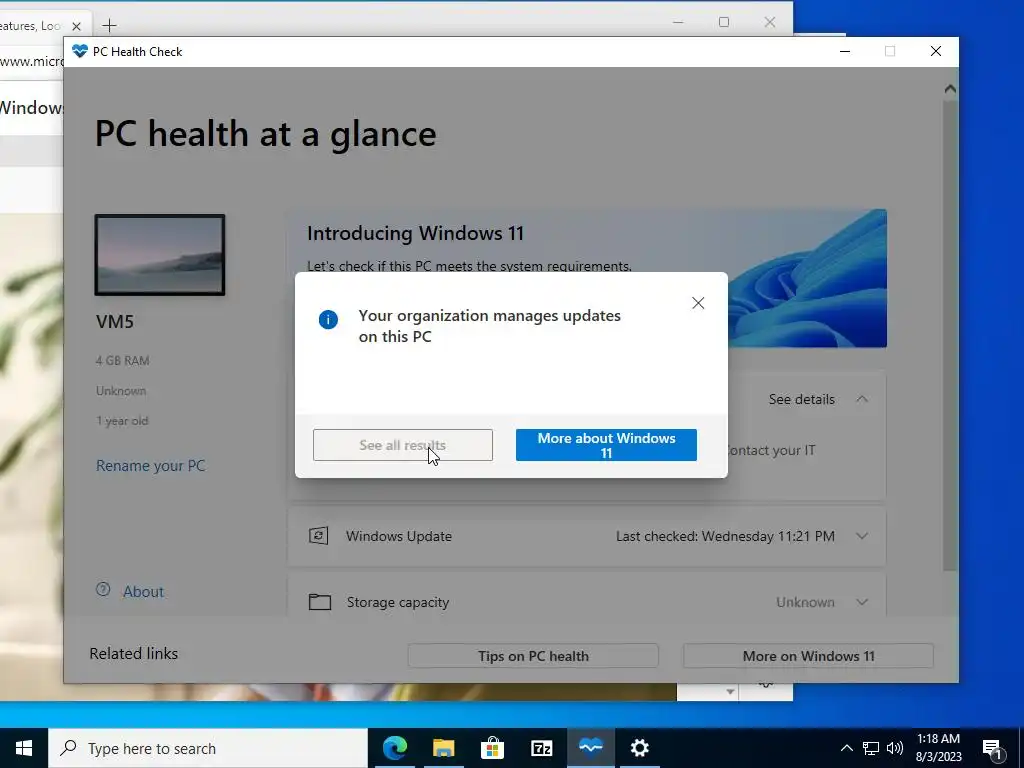This screenshot has height=768, width=1024.
Task: Collapse the See details chevron
Action: (x=862, y=399)
